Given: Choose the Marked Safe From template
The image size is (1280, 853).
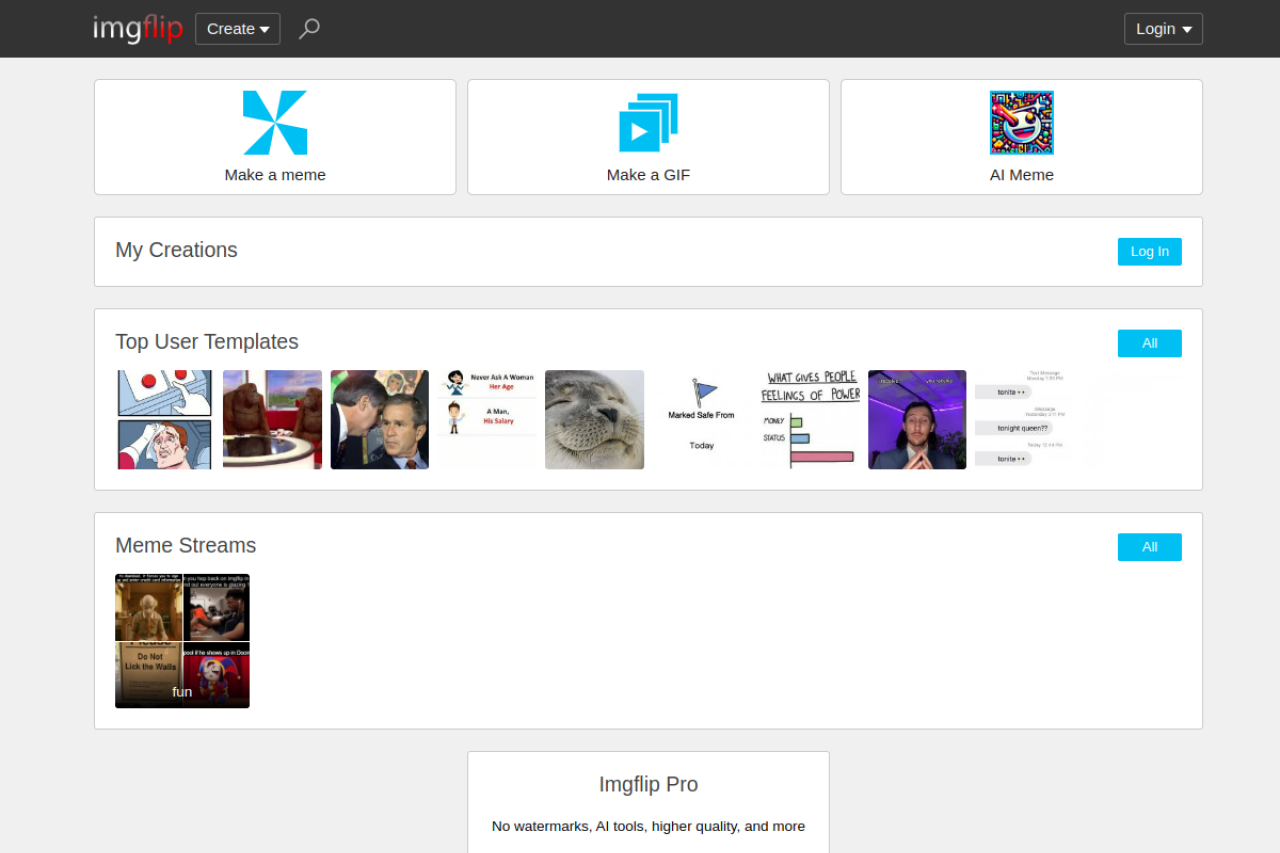Looking at the screenshot, I should tap(702, 420).
